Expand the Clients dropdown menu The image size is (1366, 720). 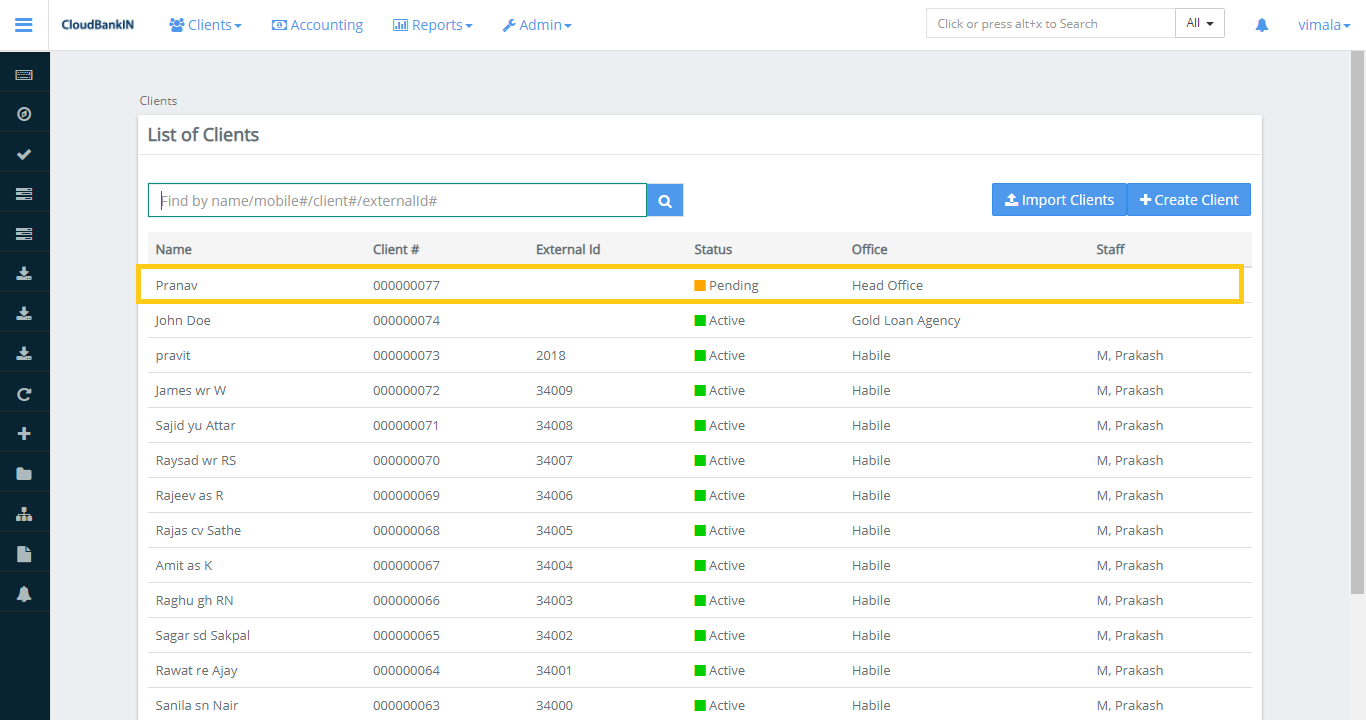tap(205, 25)
